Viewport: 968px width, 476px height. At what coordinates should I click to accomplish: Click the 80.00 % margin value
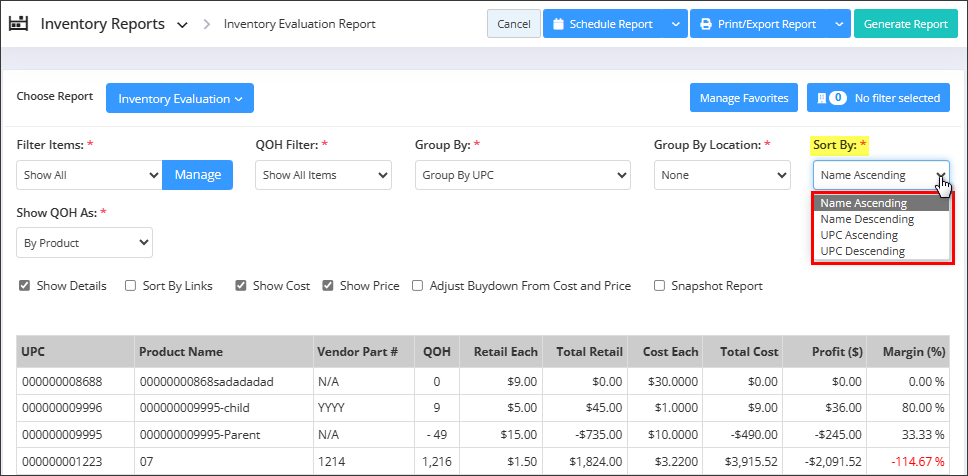pos(922,408)
